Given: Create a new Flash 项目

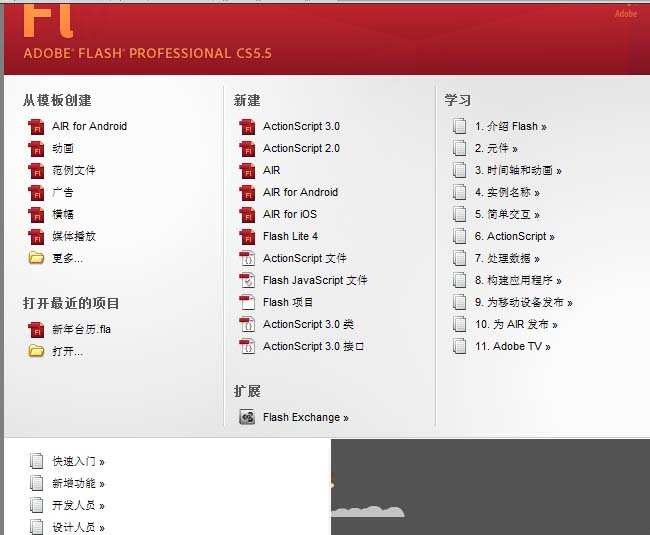Looking at the screenshot, I should tap(288, 302).
